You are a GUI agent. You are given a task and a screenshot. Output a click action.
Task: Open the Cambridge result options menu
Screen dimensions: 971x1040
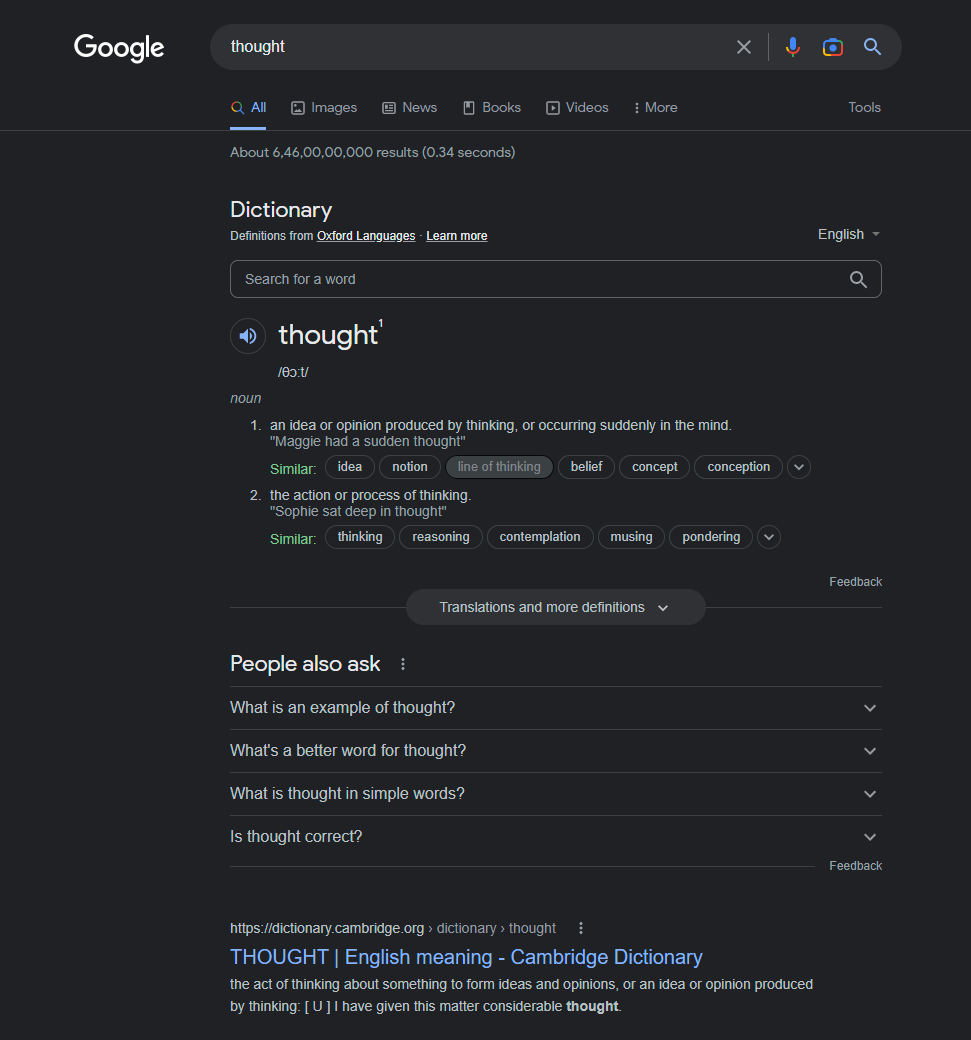tap(581, 928)
